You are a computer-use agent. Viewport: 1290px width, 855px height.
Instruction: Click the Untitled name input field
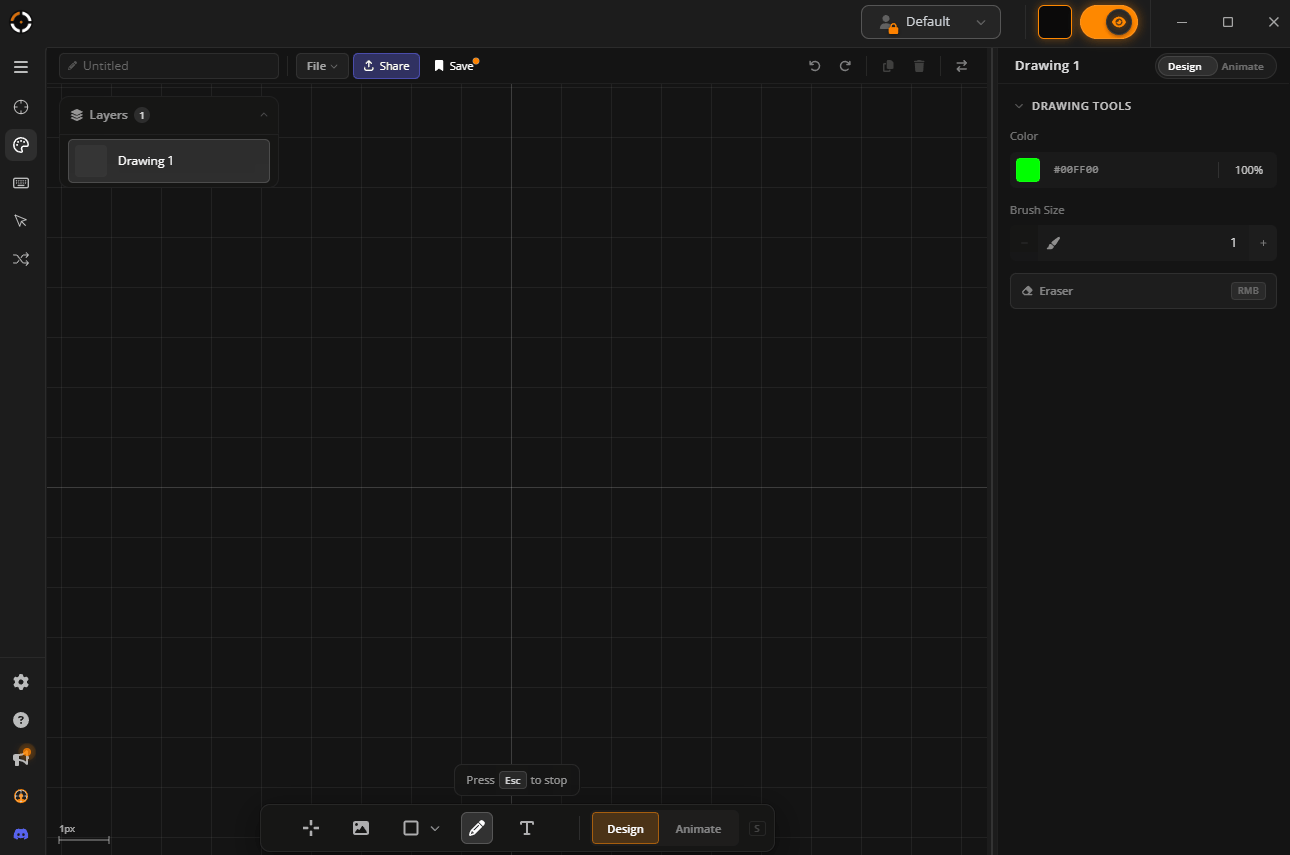tap(169, 66)
